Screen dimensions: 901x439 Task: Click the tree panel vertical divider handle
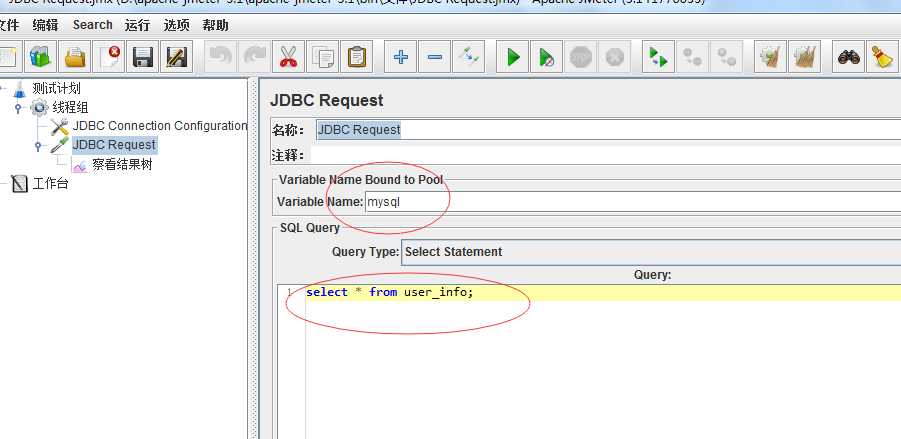(253, 259)
